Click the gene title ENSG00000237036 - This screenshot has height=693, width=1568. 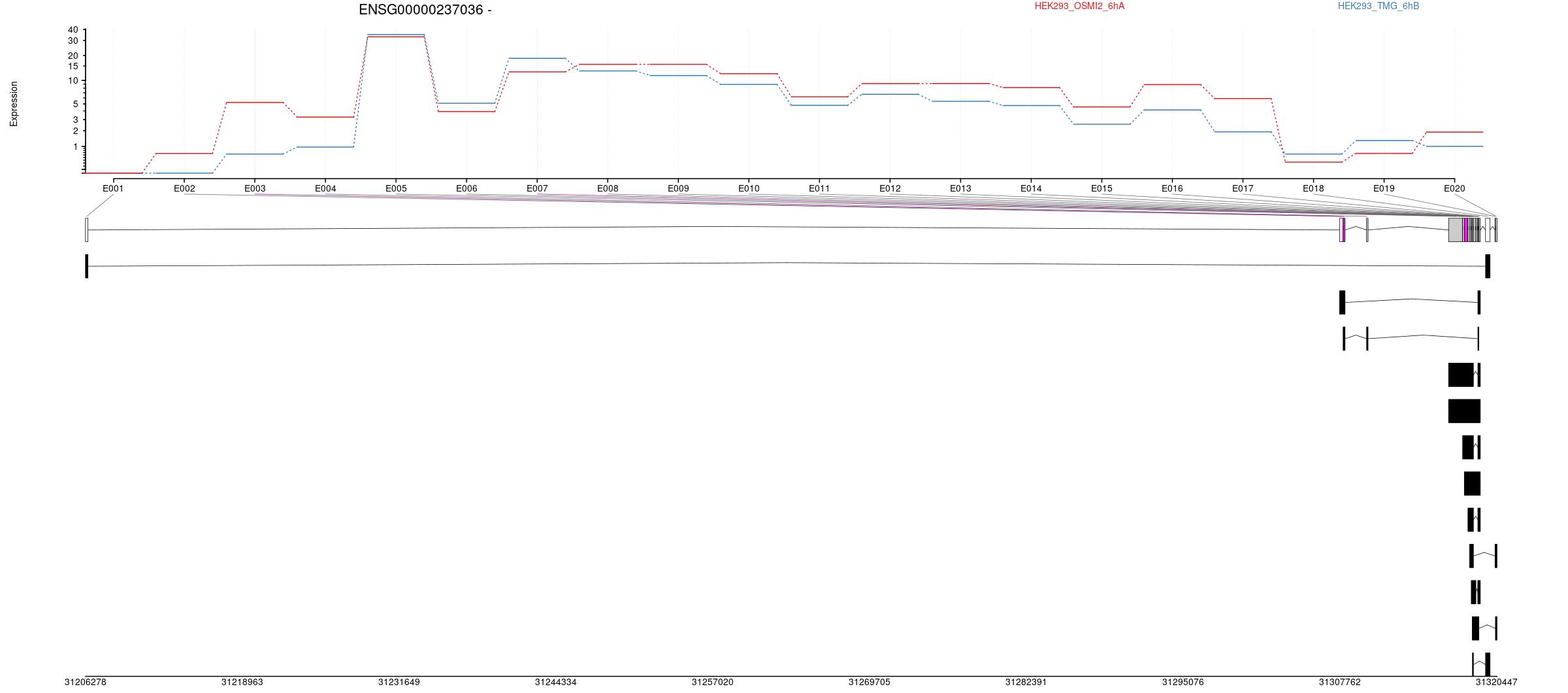425,10
